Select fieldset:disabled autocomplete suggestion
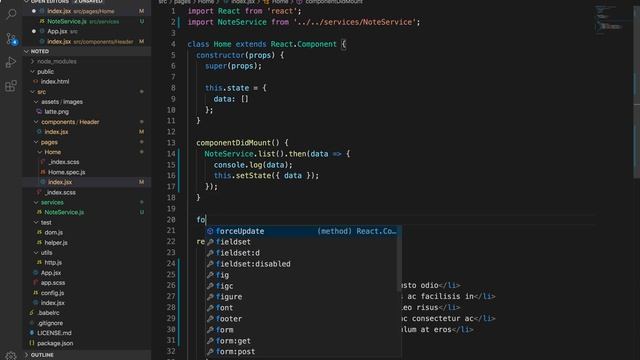Image resolution: width=640 pixels, height=360 pixels. click(x=303, y=264)
